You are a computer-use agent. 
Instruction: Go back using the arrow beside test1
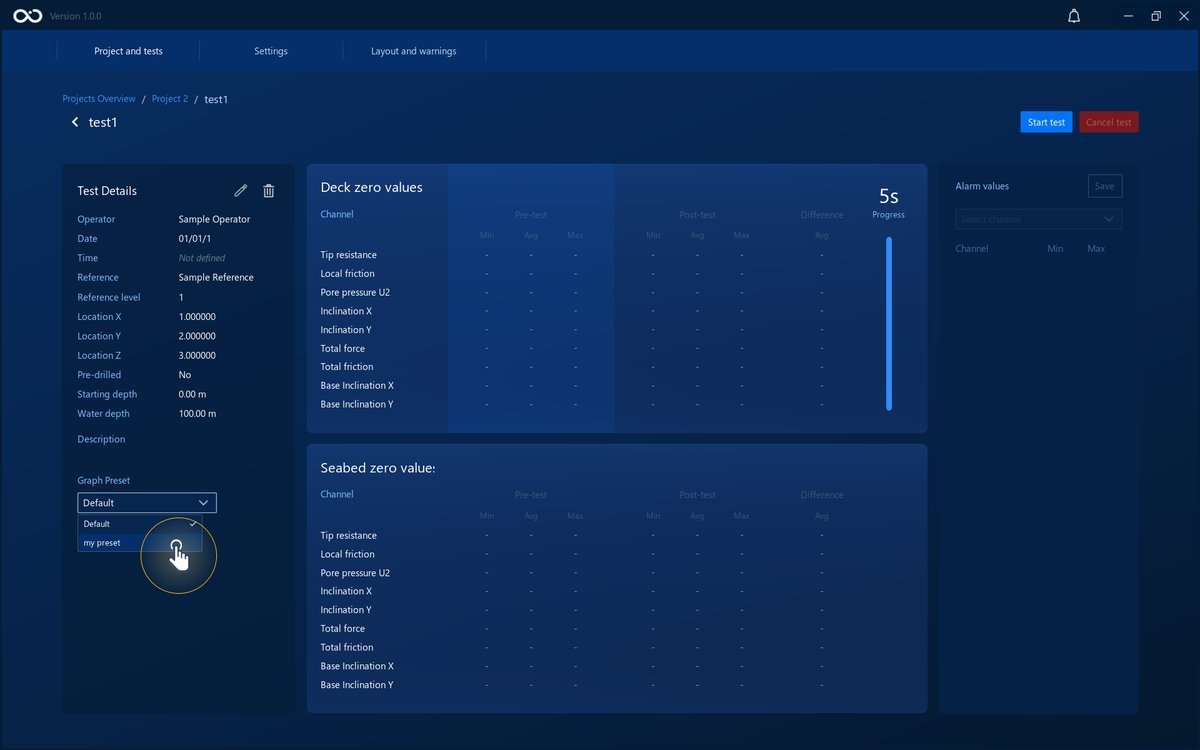tap(74, 122)
